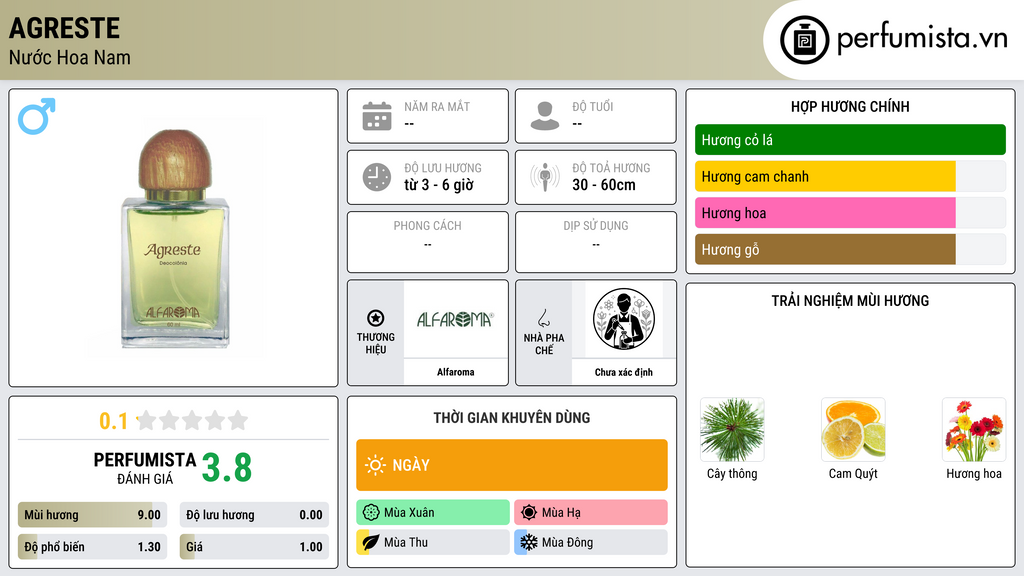Click the pink Hương hoa accord bar
The height and width of the screenshot is (576, 1024).
[850, 213]
